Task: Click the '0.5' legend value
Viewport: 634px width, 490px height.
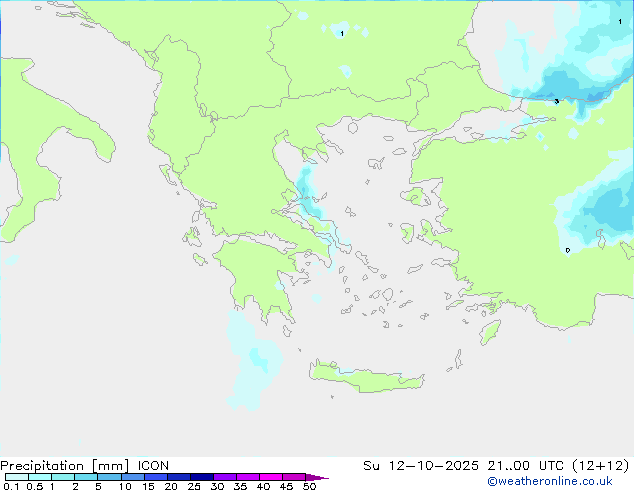Action: point(34,486)
